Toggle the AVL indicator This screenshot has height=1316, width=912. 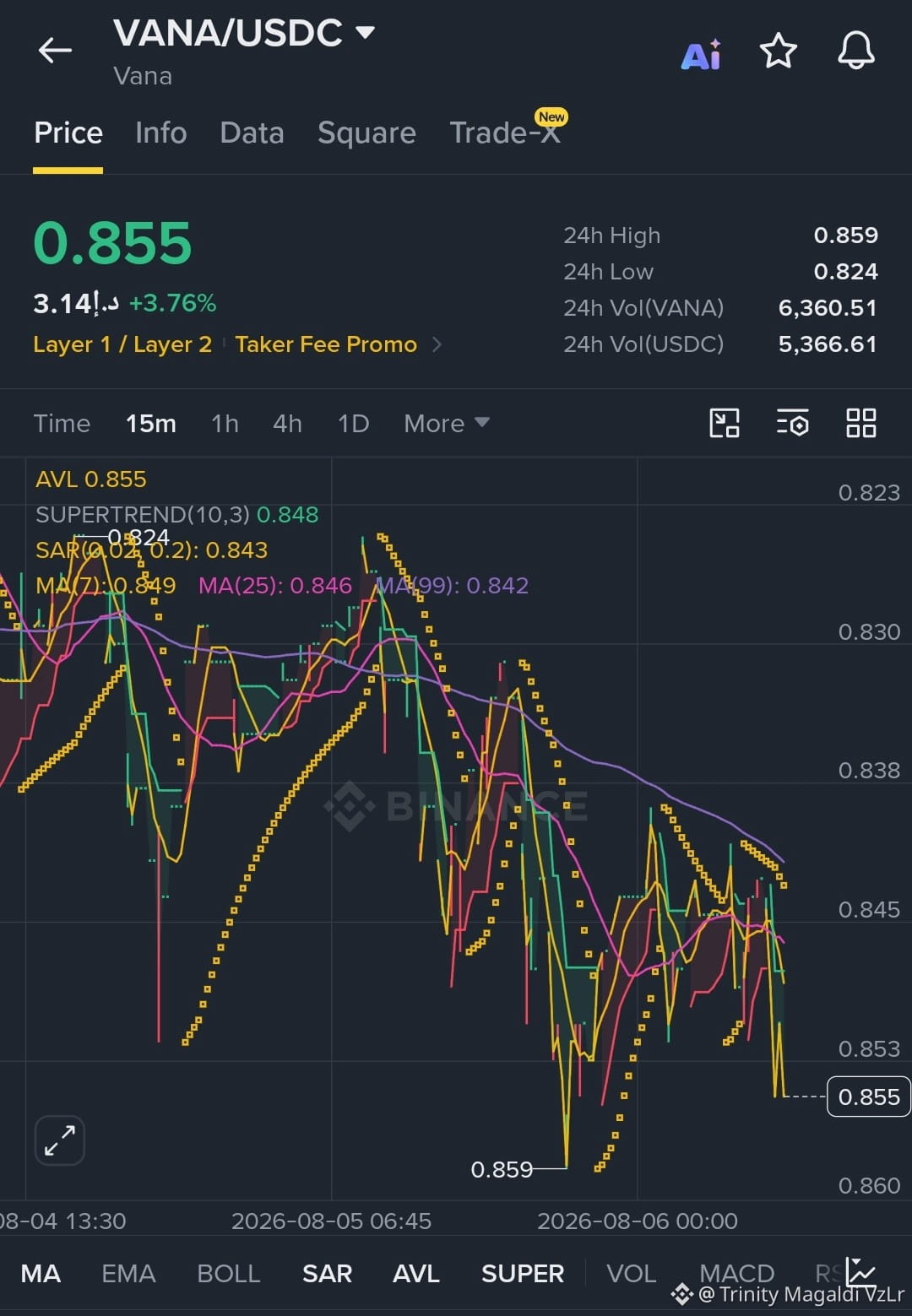pyautogui.click(x=415, y=1273)
